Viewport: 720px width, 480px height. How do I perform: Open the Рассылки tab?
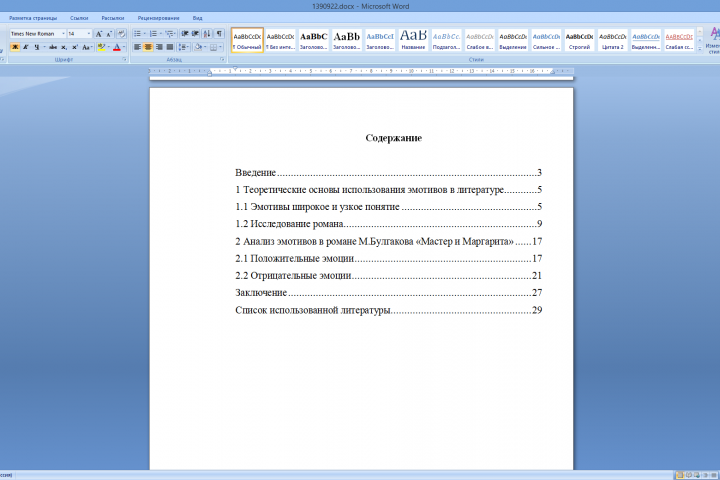coord(113,18)
